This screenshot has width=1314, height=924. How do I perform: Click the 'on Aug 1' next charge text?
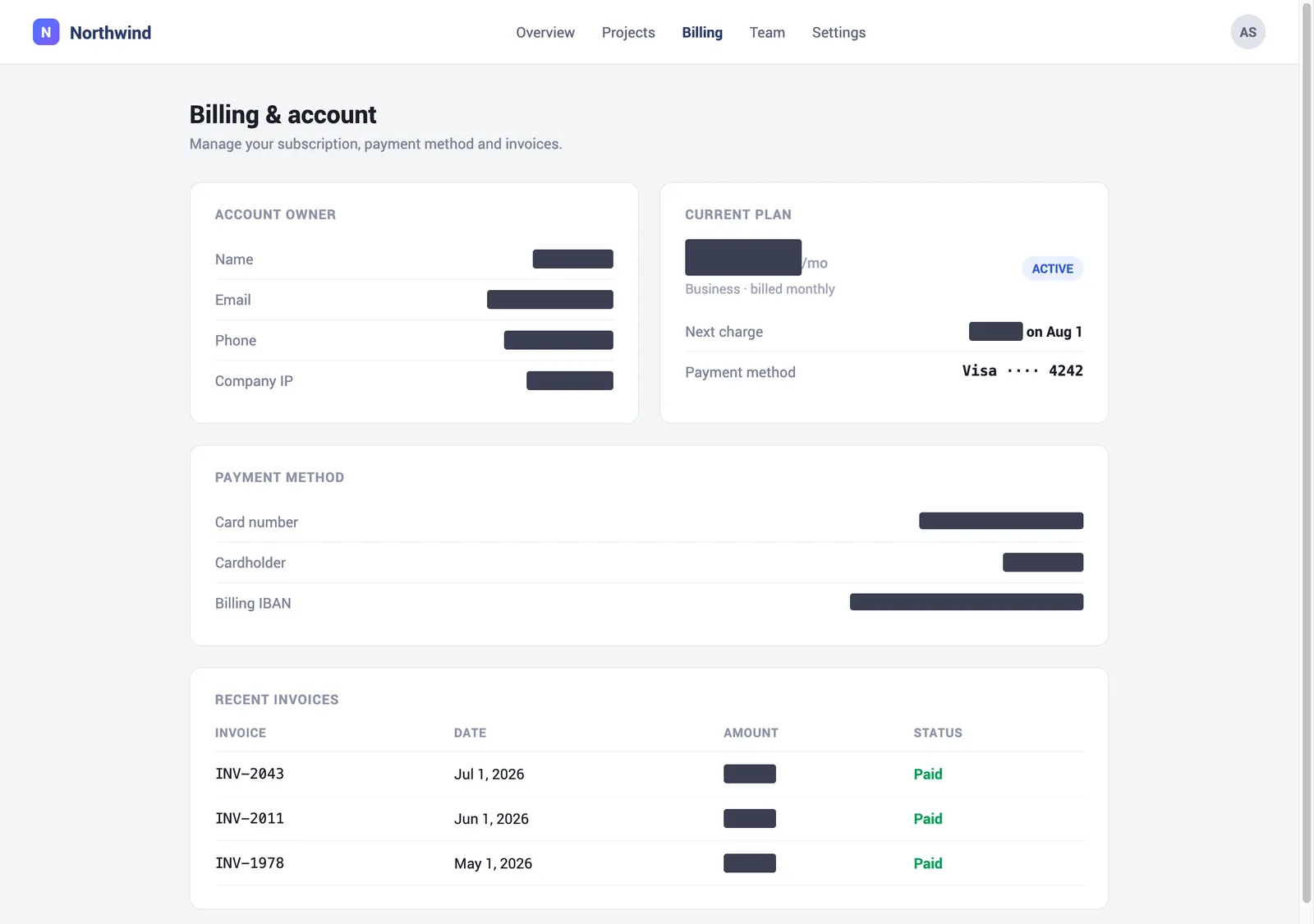click(x=1054, y=332)
